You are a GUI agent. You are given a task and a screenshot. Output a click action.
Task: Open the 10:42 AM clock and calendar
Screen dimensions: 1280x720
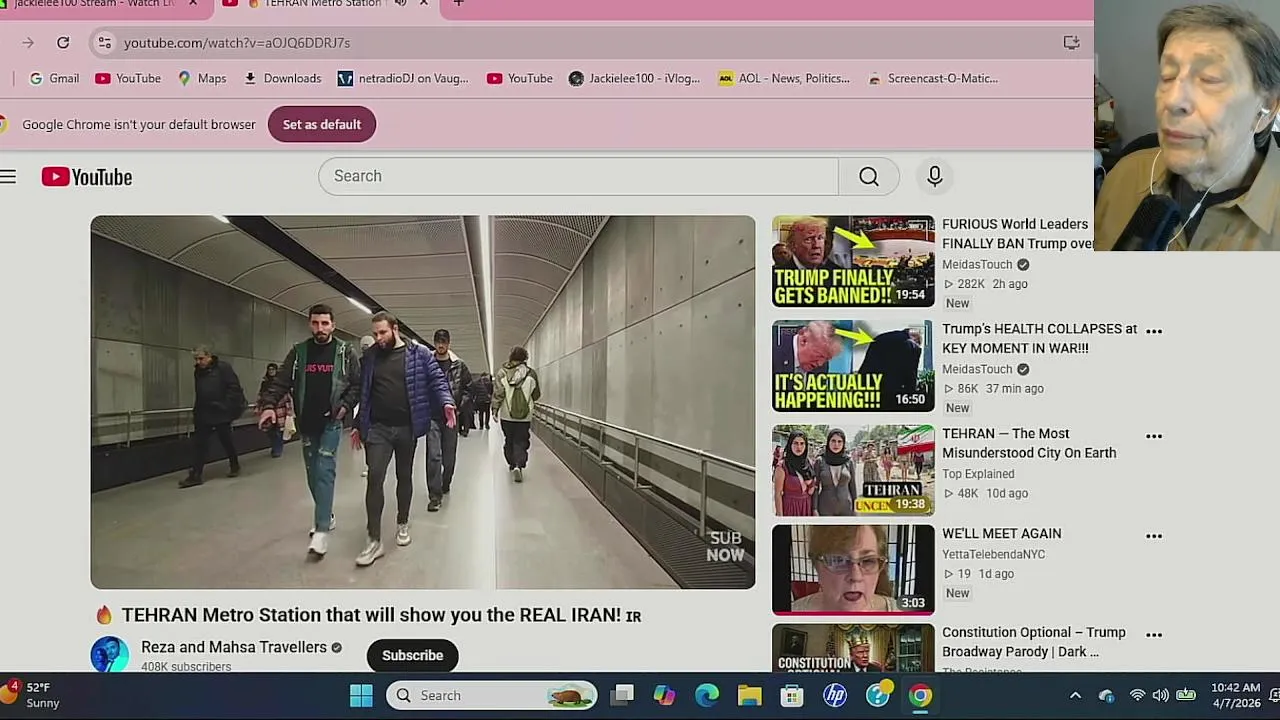(x=1235, y=695)
